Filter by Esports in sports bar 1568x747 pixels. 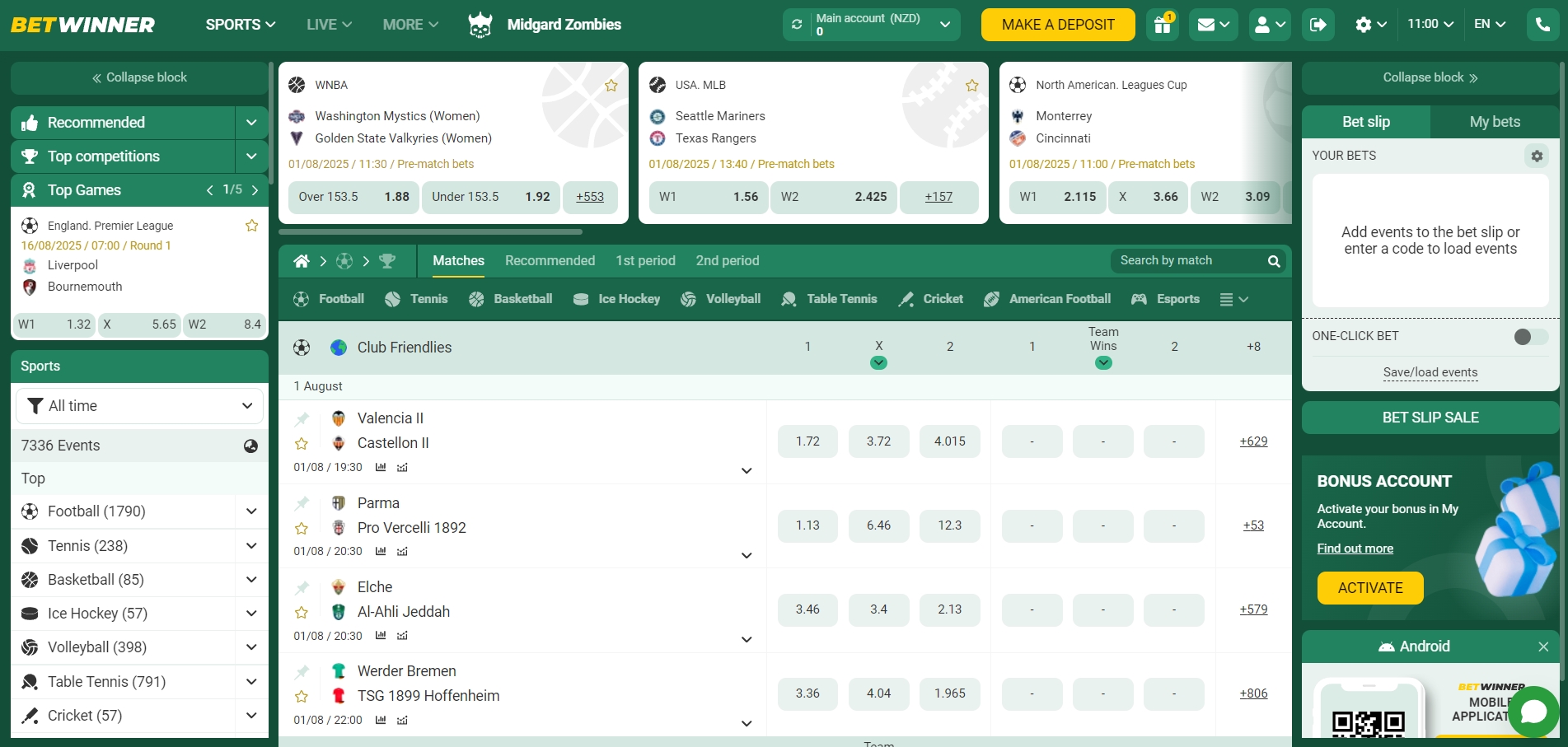tap(1166, 299)
